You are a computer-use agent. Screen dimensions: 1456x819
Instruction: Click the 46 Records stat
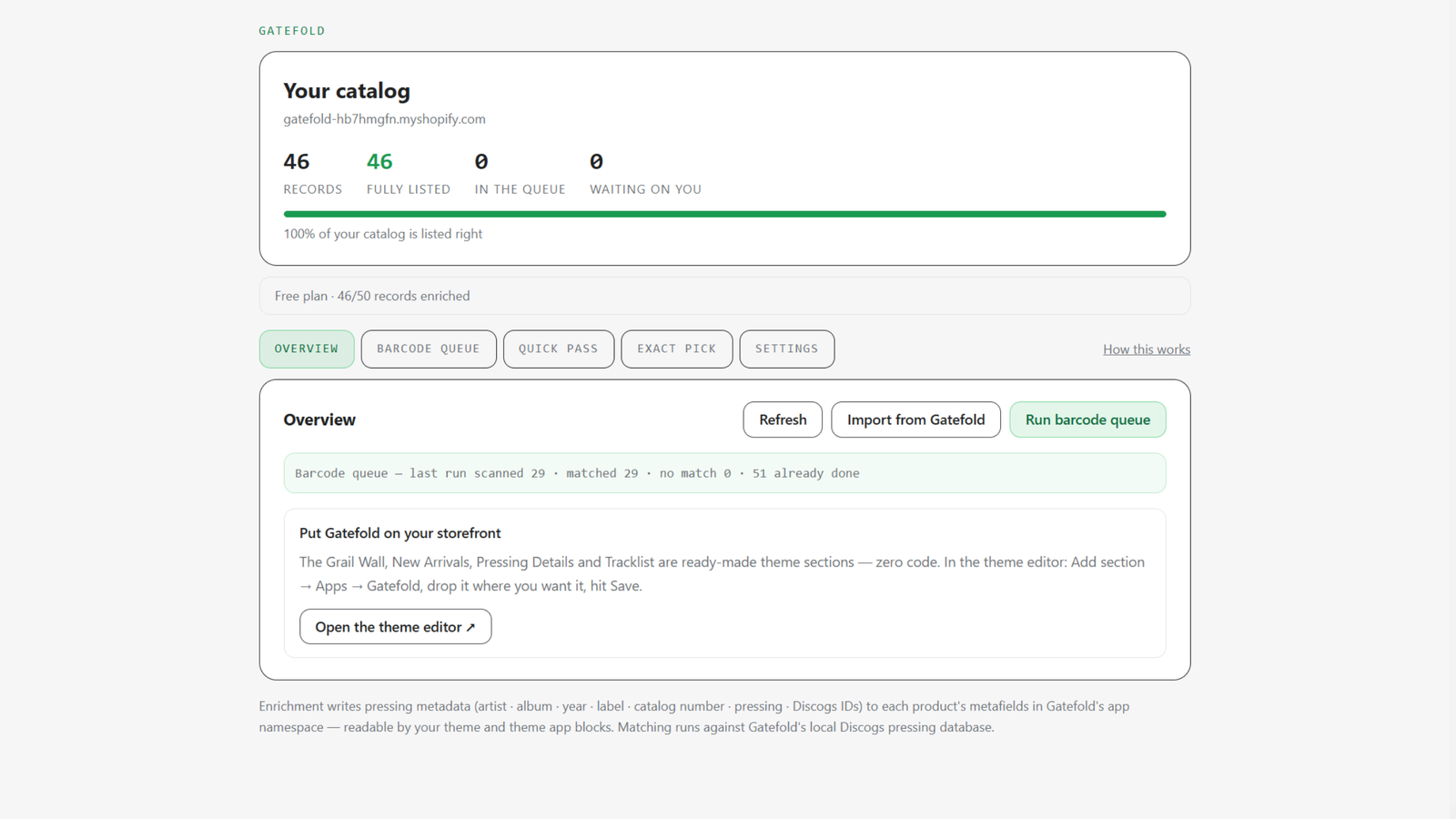point(312,174)
